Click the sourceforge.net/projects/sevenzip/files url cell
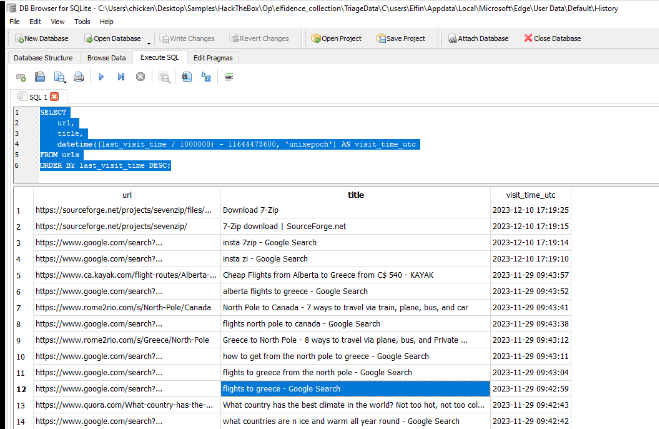The image size is (659, 429). pyautogui.click(x=127, y=210)
